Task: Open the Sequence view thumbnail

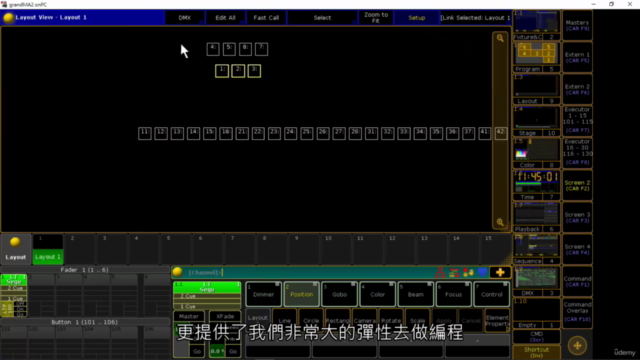Action: pos(536,249)
